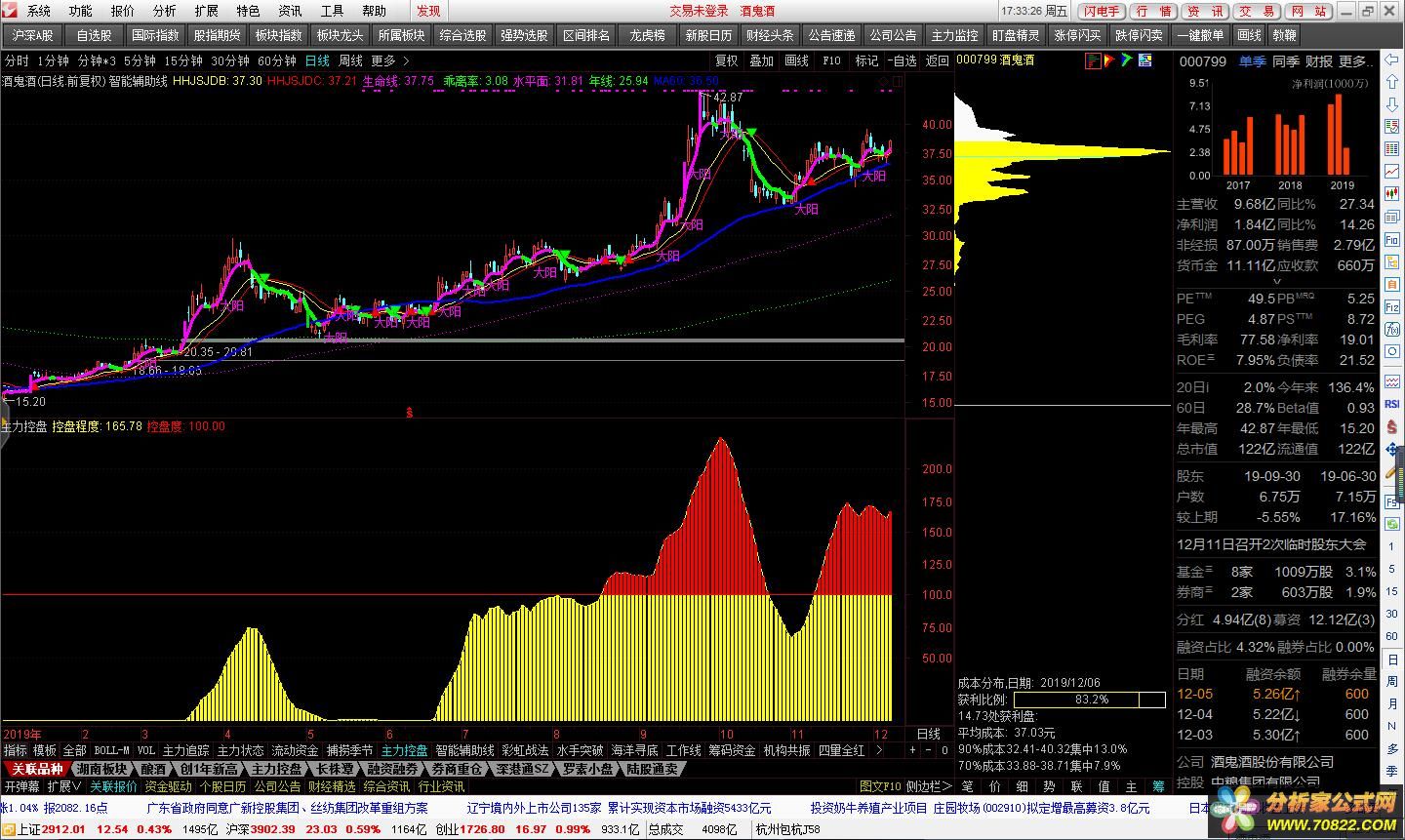Click the 行情 button at top right

point(1153,11)
